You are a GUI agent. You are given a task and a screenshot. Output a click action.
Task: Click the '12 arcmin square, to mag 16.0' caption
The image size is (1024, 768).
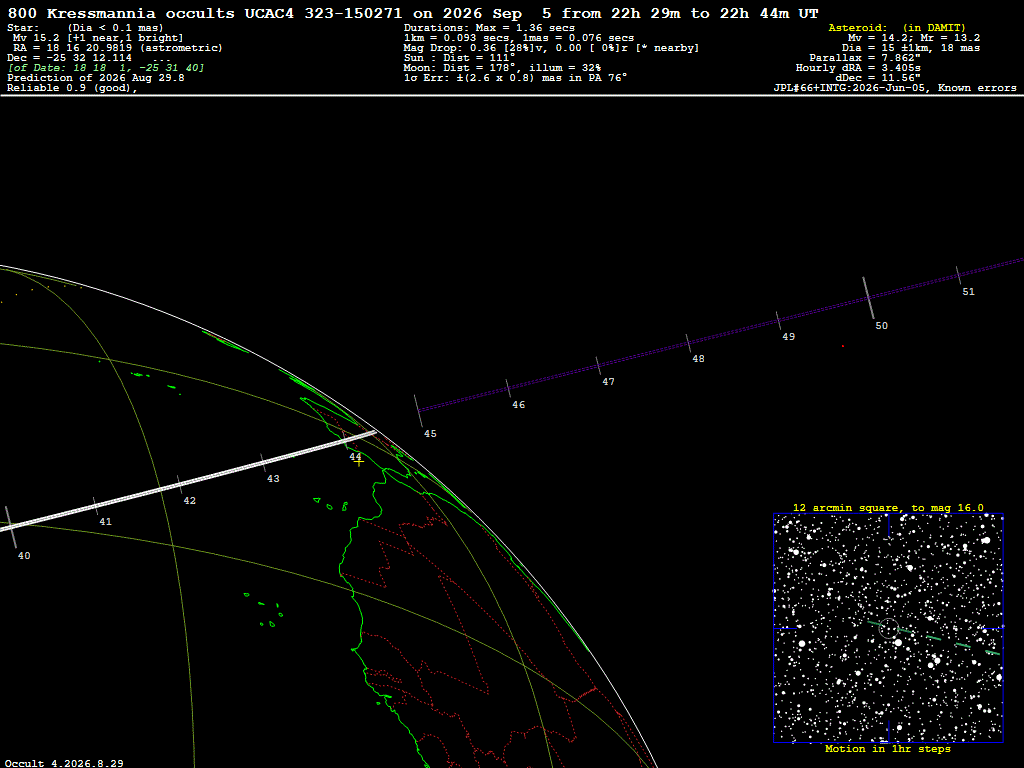(x=888, y=507)
